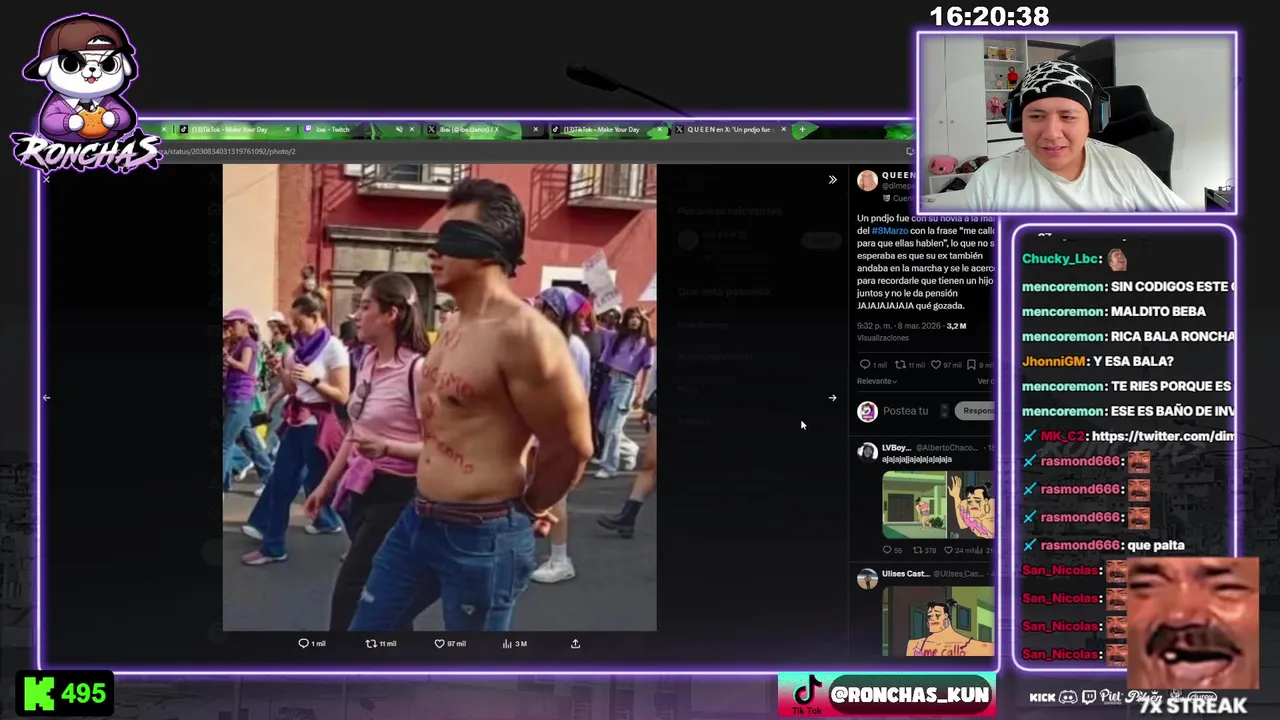Click the retweet icon in tweet sidebar
Screen dimensions: 1280x720
899,365
